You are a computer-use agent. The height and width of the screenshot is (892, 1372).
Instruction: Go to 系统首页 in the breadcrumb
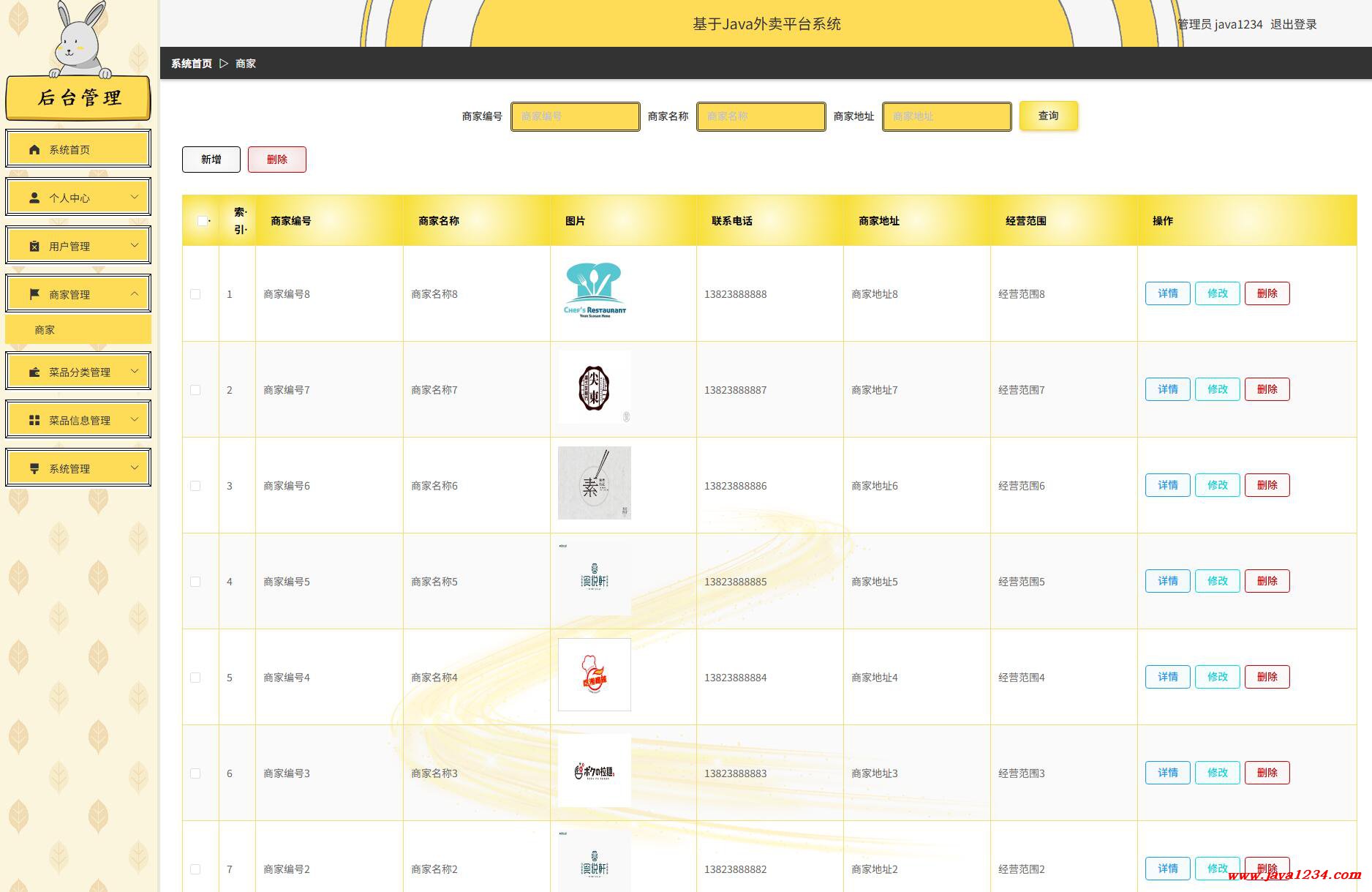pyautogui.click(x=192, y=64)
